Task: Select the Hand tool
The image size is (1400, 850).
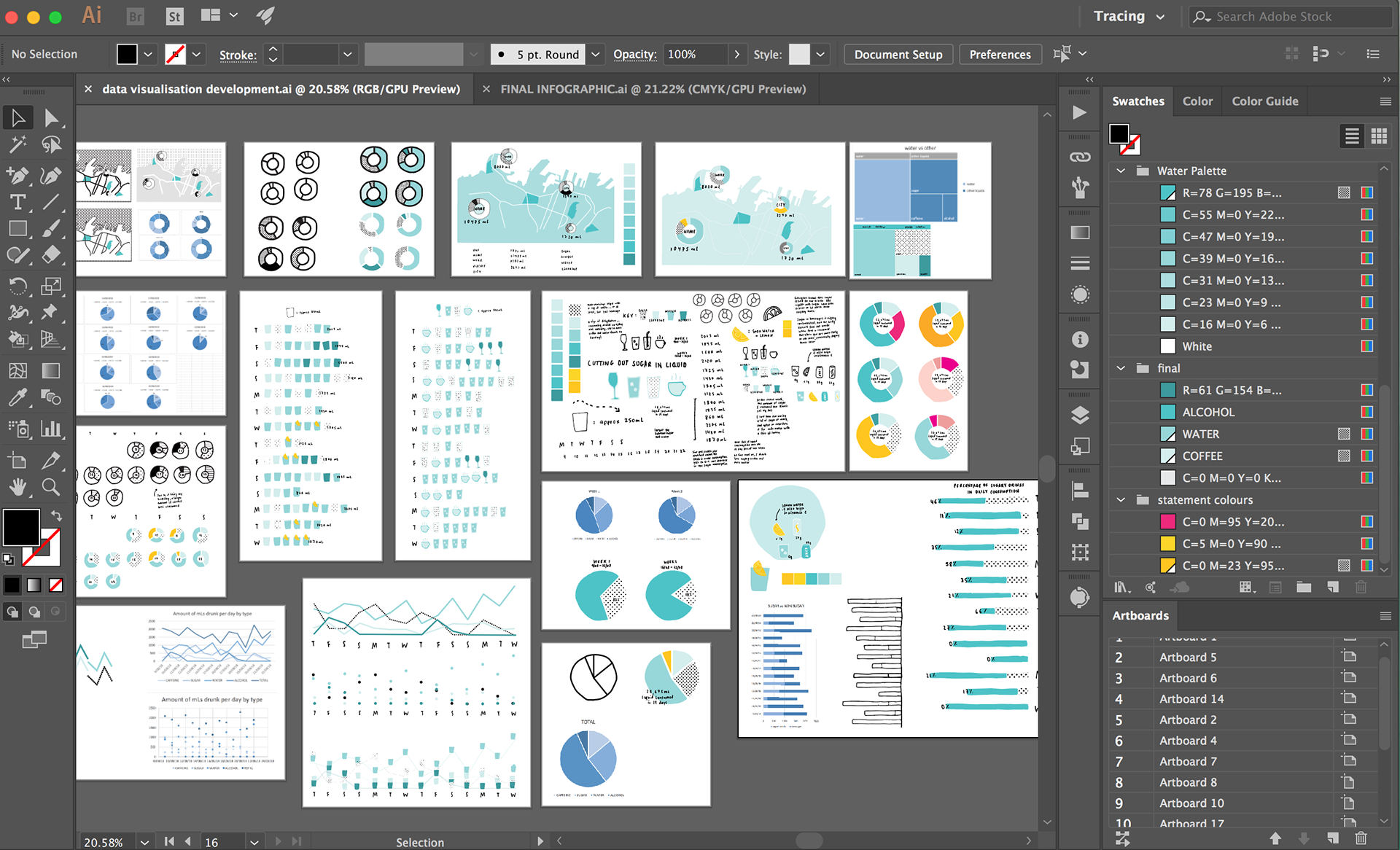Action: 18,486
